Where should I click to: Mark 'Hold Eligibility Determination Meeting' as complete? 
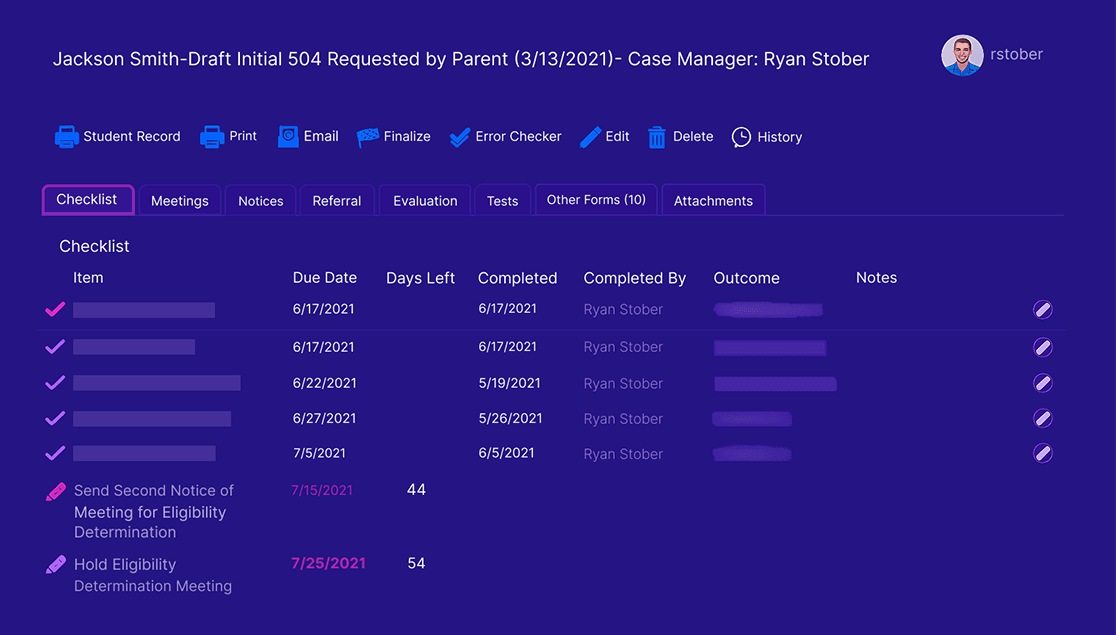55,563
